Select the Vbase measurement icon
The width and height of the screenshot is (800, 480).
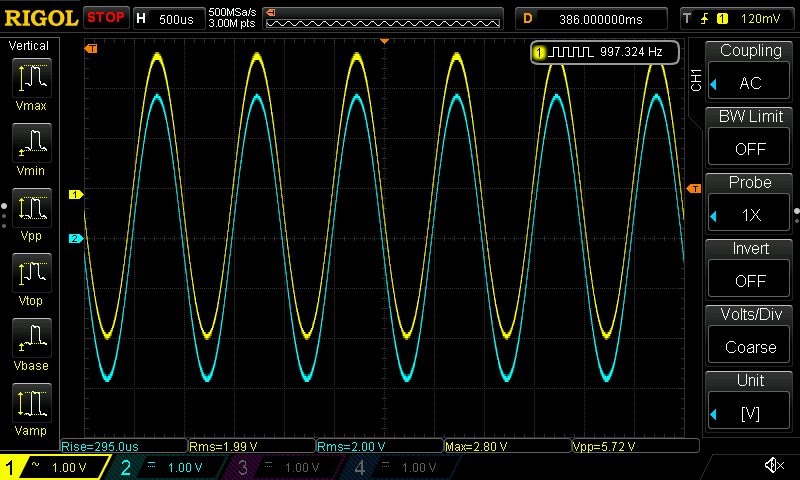click(32, 338)
